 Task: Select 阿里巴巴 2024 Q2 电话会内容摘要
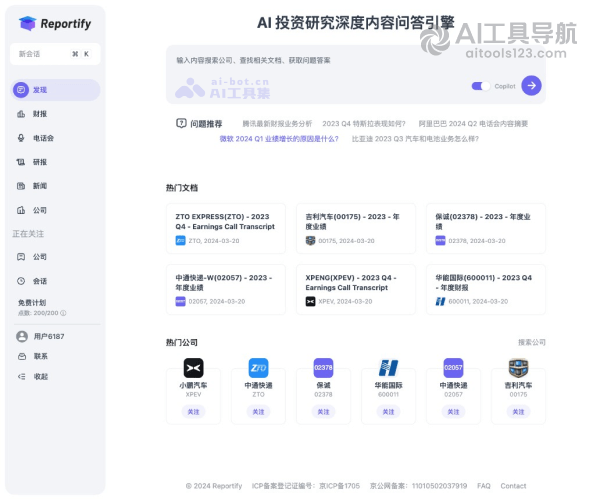pos(473,124)
